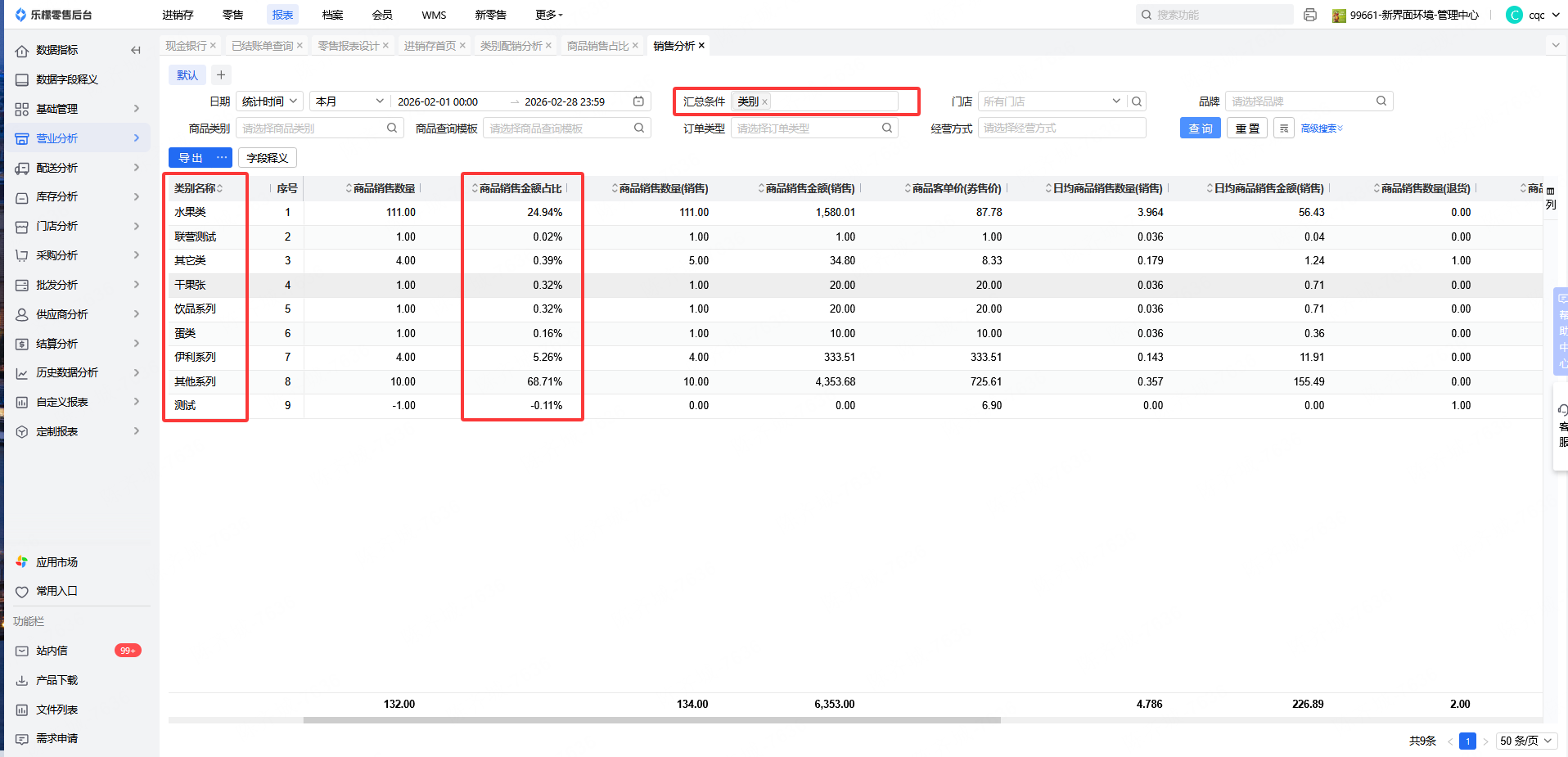Viewport: 1568px width, 757px height.
Task: Click the 搜索功能 search box
Action: point(1214,15)
